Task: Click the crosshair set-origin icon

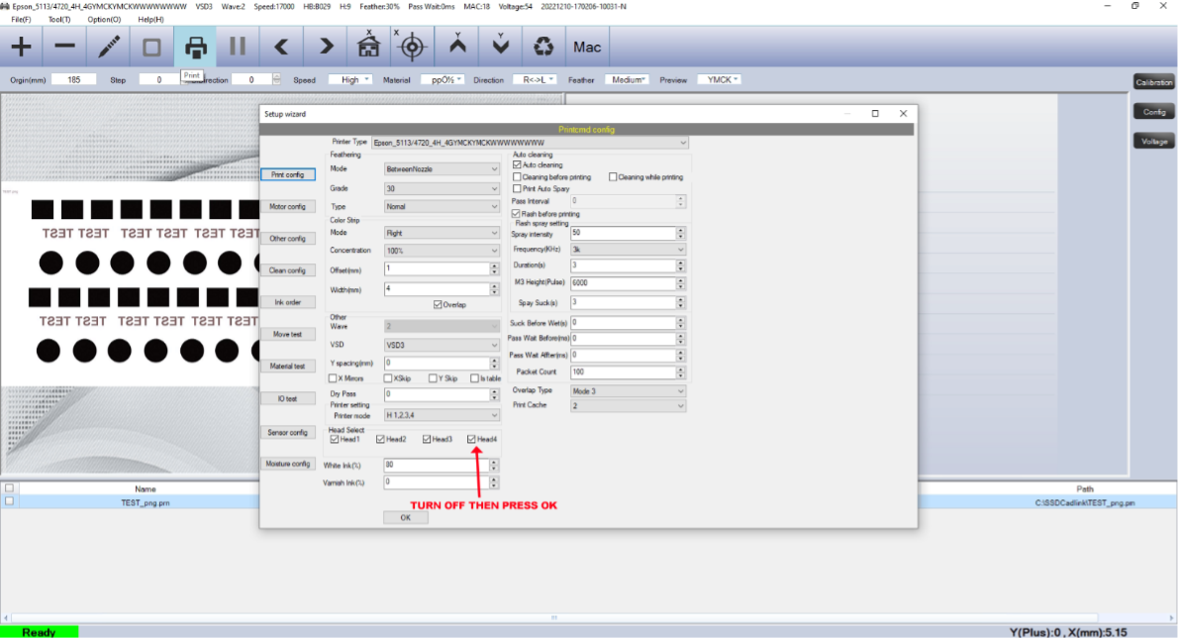Action: coord(411,47)
